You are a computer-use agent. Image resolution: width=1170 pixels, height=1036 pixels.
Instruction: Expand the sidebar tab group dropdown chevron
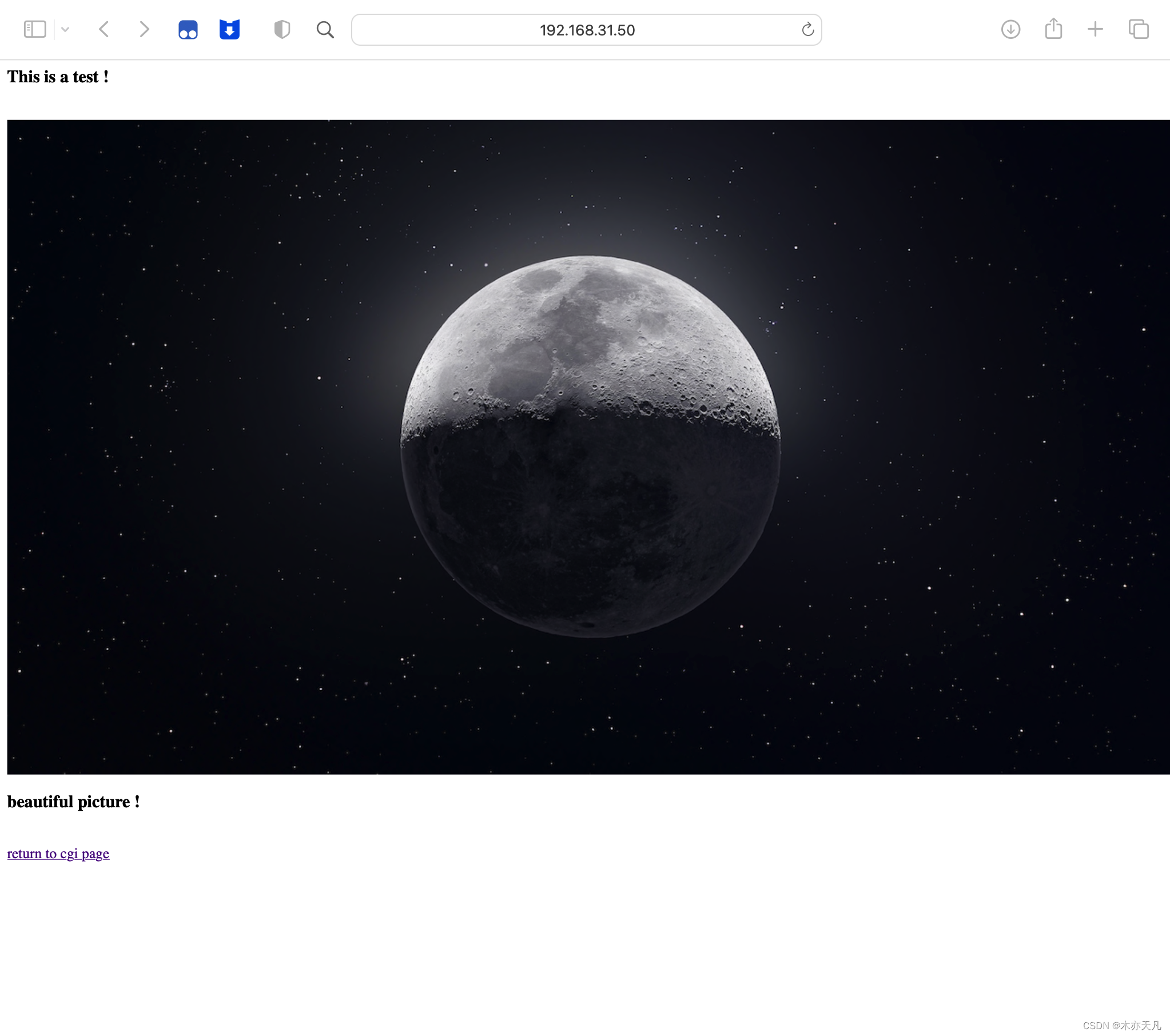65,29
